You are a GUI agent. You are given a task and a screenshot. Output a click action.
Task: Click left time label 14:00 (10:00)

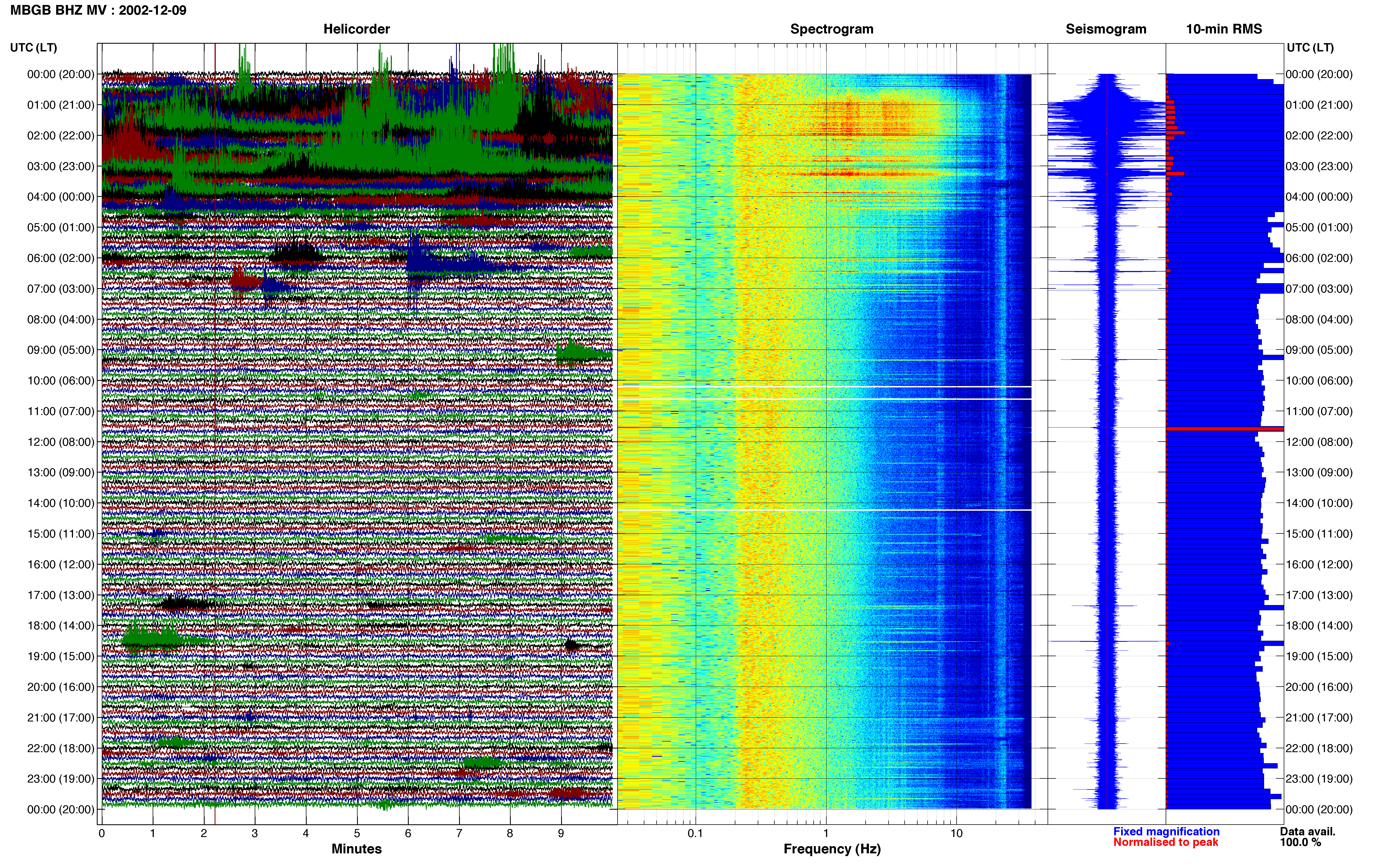(x=61, y=504)
